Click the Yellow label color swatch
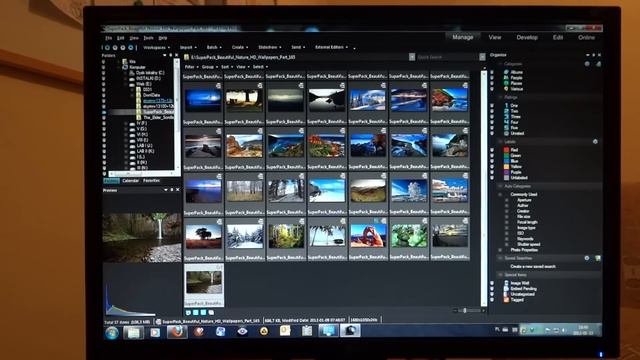Screen dimensions: 640x360 [506, 167]
